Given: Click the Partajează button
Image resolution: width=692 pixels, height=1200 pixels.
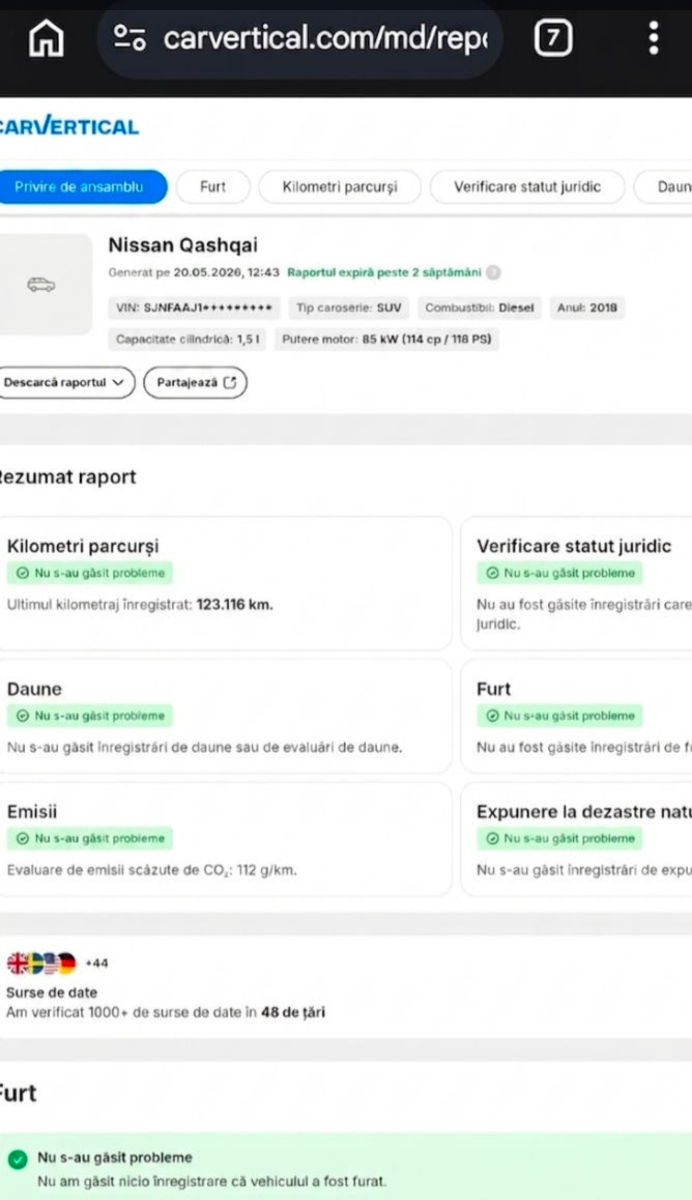Looking at the screenshot, I should click(x=195, y=382).
